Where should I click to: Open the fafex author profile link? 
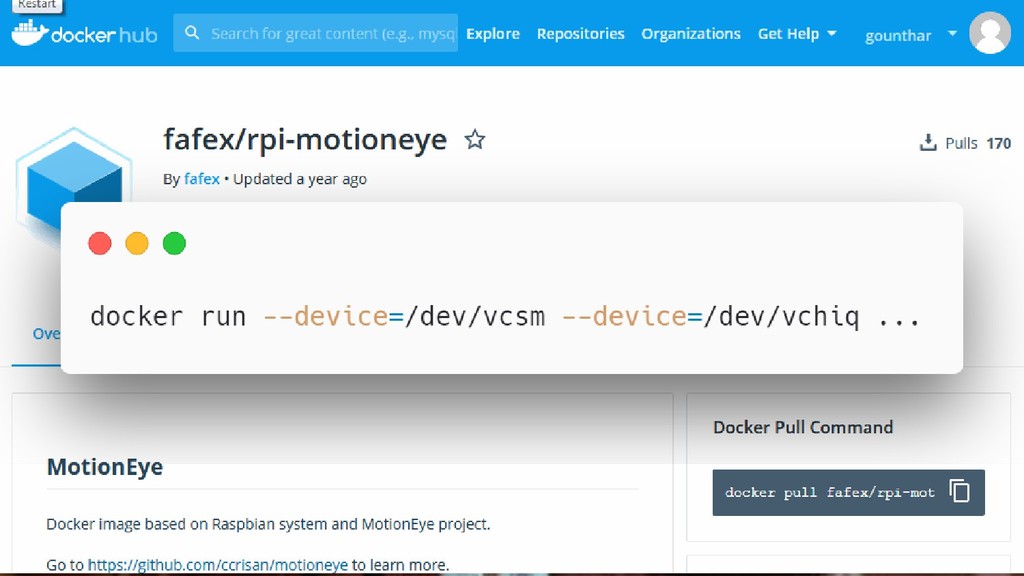coord(202,179)
